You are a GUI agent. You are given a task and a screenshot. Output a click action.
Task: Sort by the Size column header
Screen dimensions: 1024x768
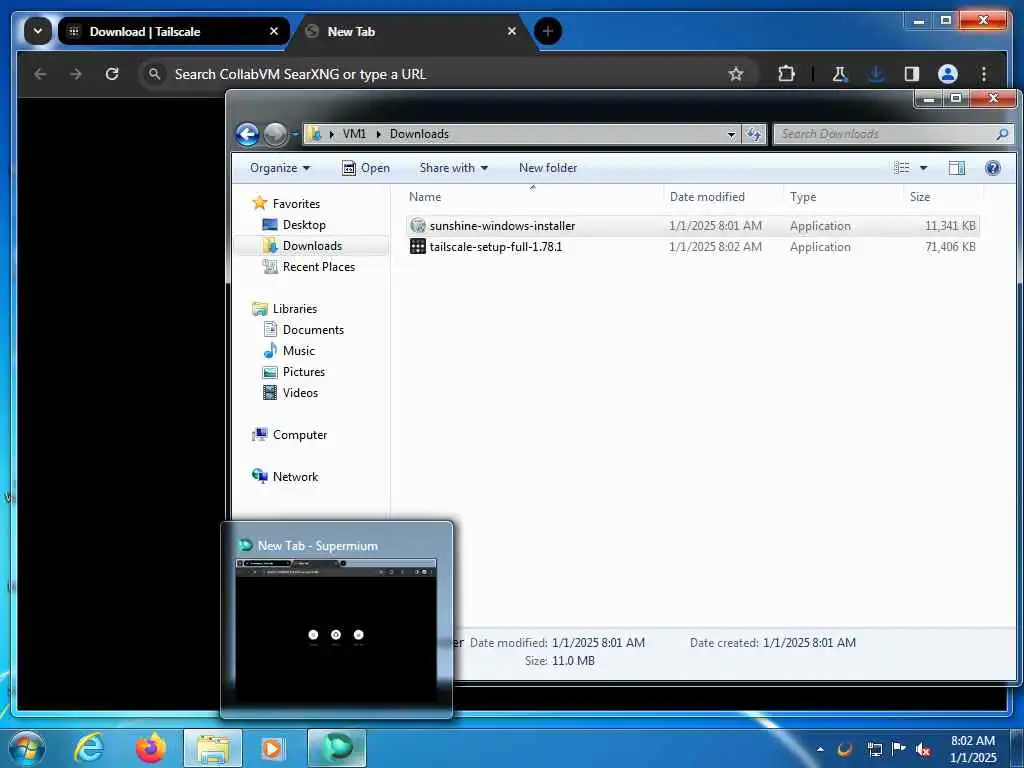943,197
